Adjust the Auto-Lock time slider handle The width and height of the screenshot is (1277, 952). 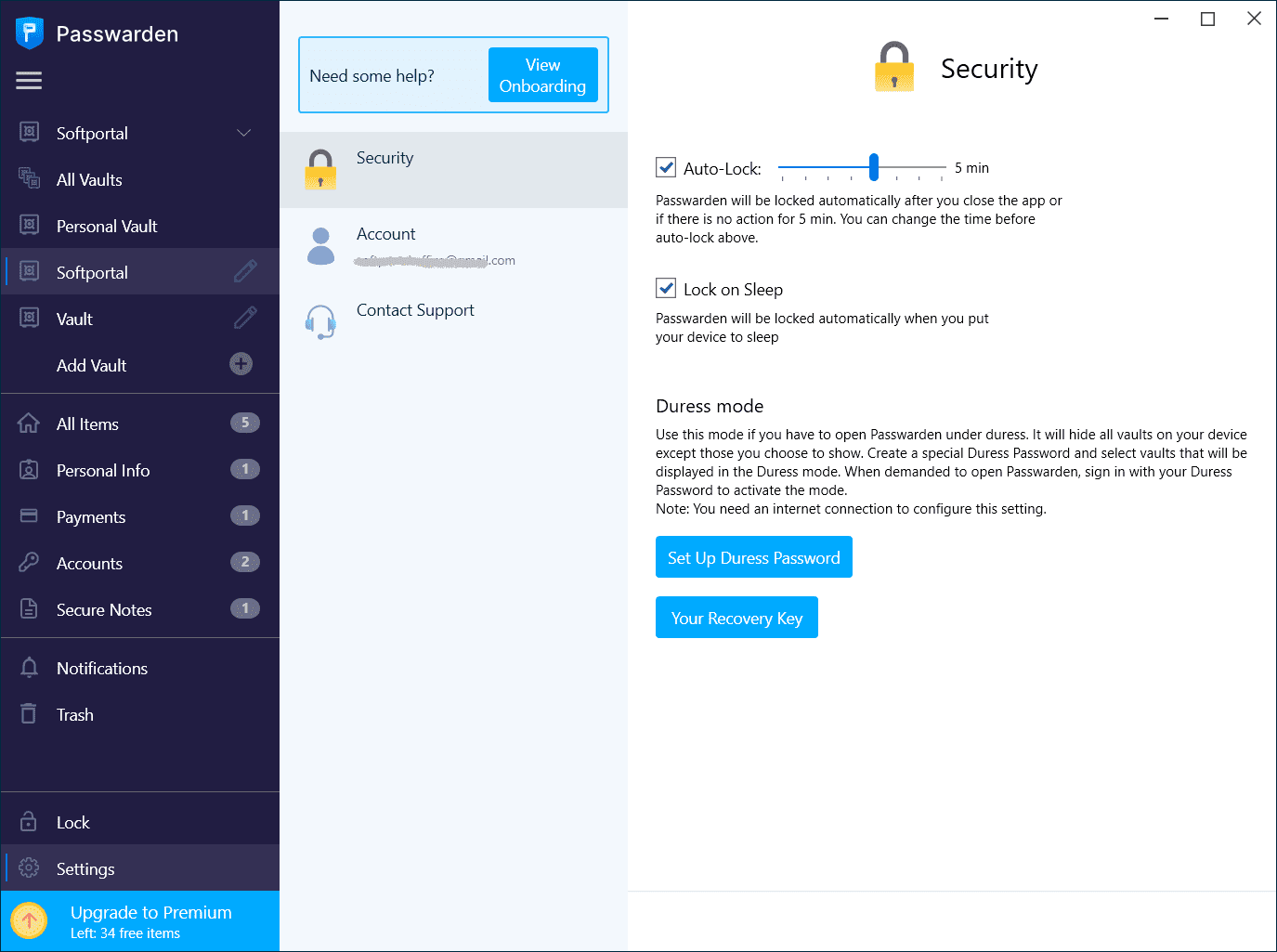pos(874,167)
